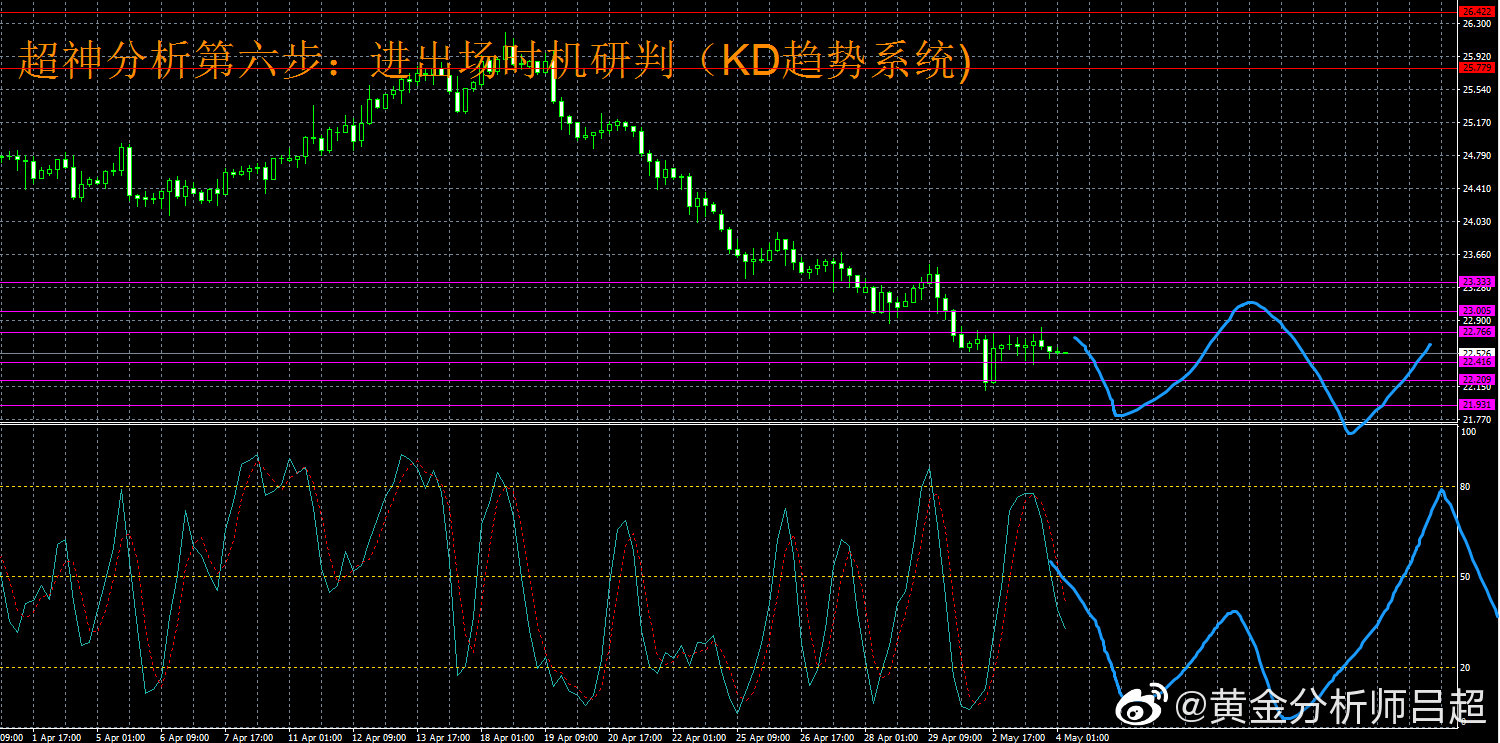Click the orange chart title text
This screenshot has width=1500, height=743.
pos(495,62)
